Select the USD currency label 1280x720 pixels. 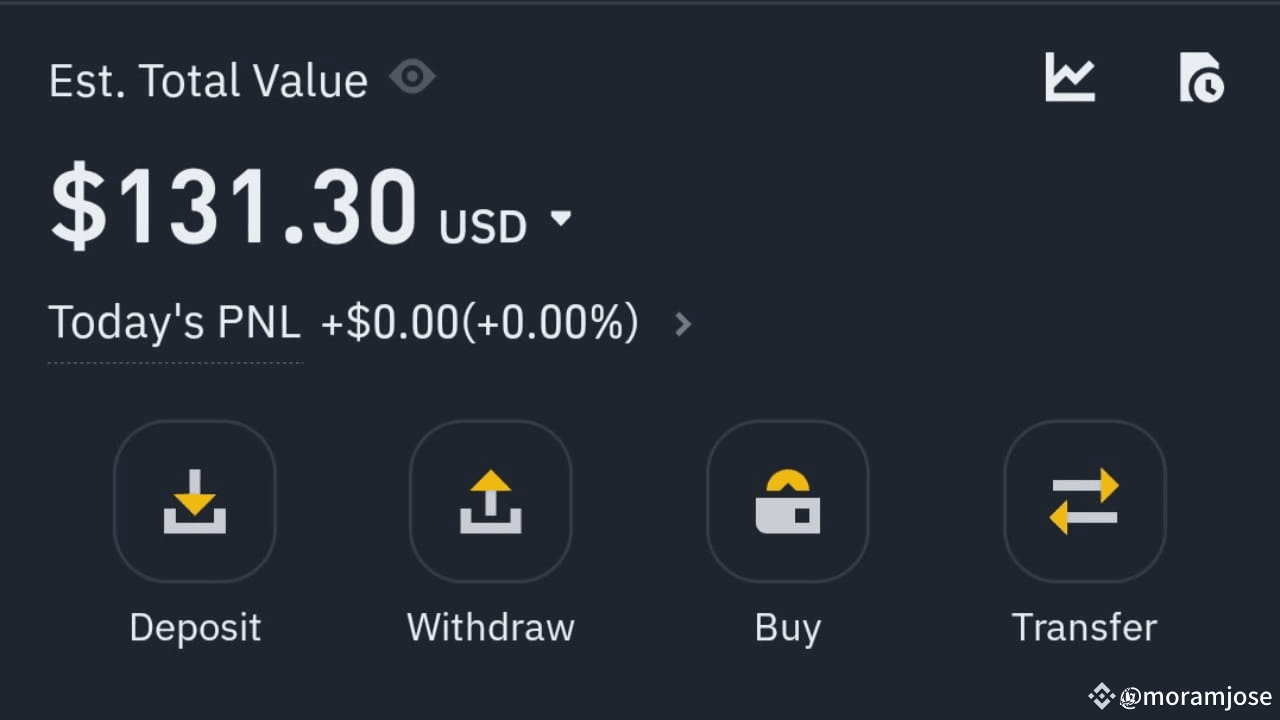click(483, 227)
